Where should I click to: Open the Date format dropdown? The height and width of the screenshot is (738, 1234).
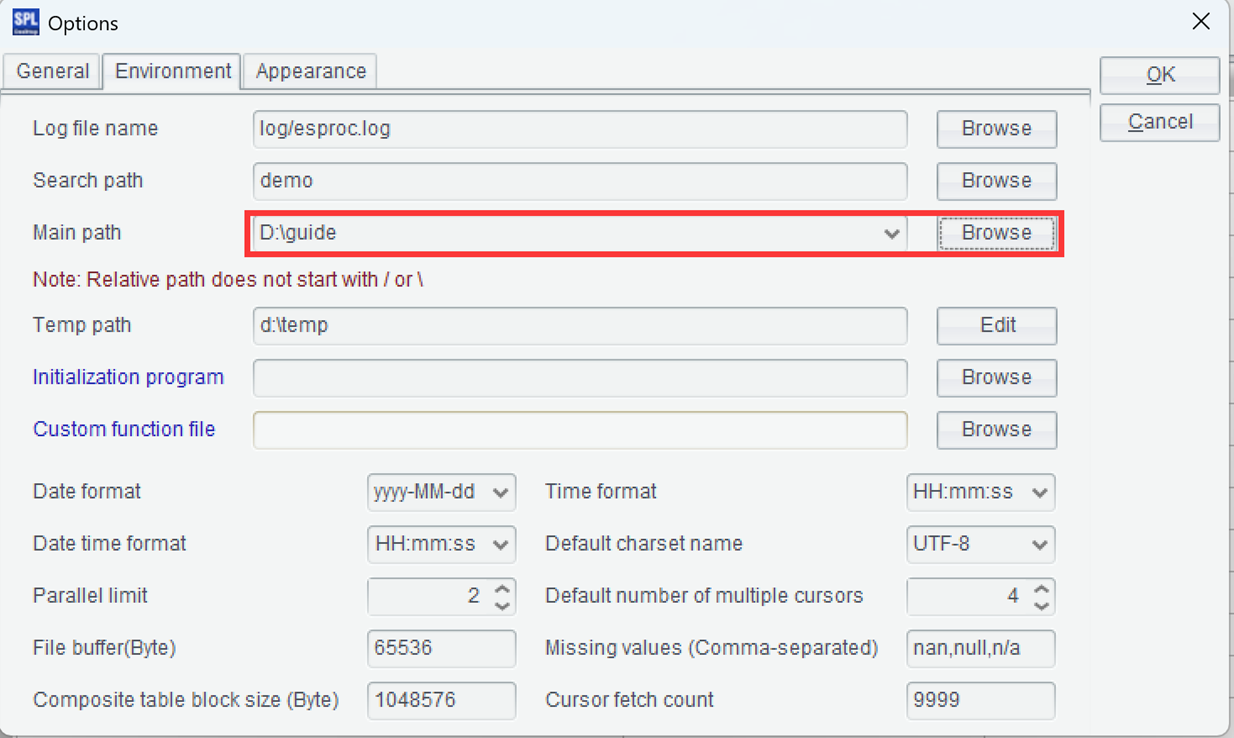[x=501, y=492]
